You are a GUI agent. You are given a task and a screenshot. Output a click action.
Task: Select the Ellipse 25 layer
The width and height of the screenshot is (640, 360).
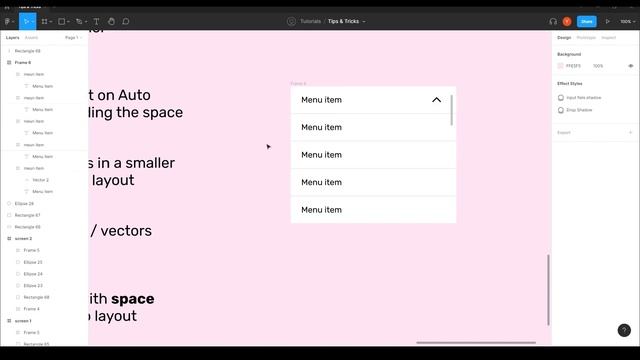click(x=33, y=262)
